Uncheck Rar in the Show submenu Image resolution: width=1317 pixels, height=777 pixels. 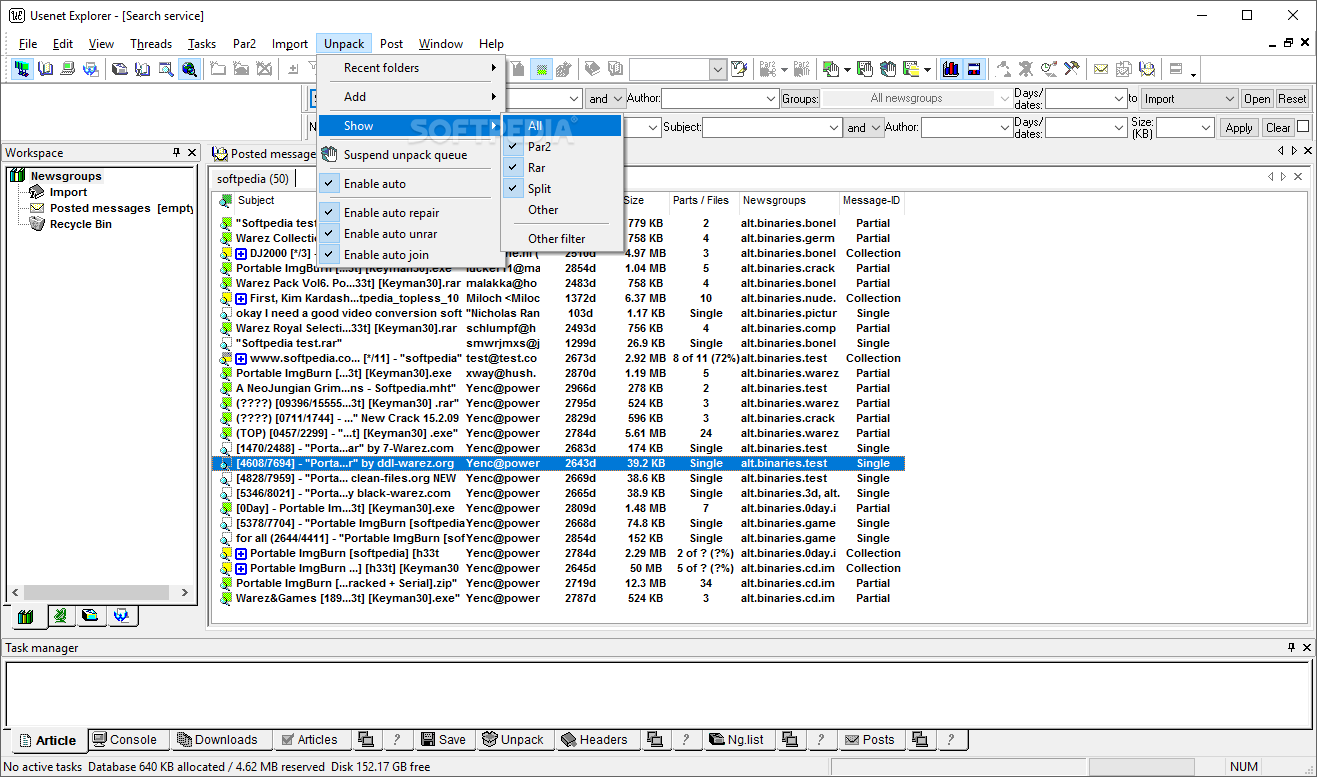point(562,168)
